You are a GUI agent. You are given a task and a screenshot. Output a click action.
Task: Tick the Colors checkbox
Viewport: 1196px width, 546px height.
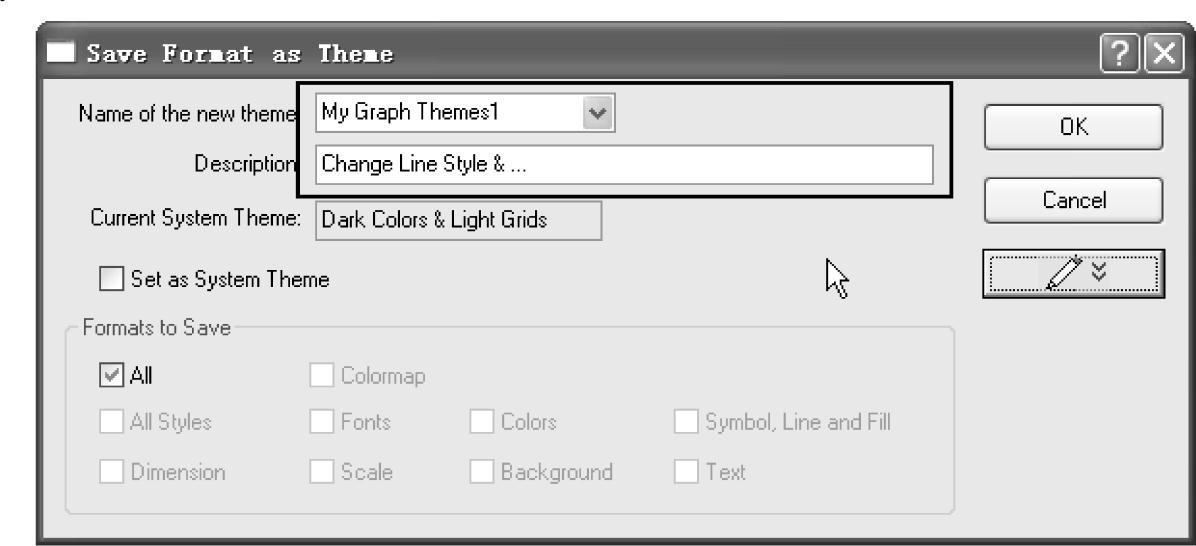click(x=481, y=422)
